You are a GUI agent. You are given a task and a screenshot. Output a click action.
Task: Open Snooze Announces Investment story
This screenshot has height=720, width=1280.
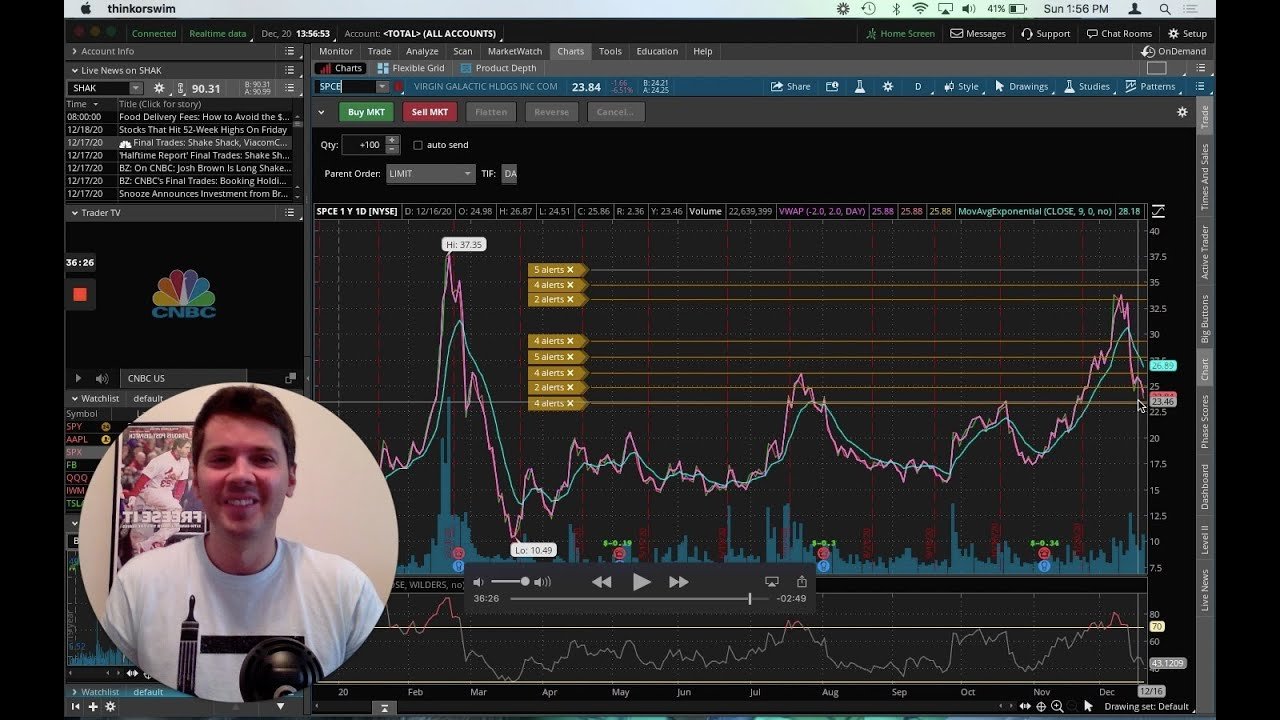click(203, 194)
